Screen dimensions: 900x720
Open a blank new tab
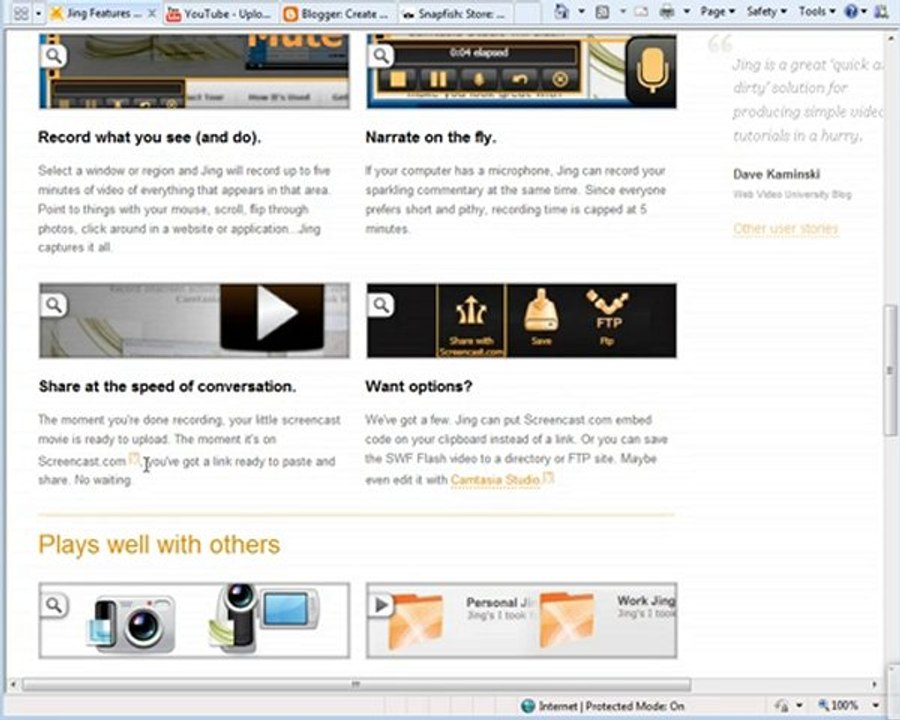[x=527, y=13]
